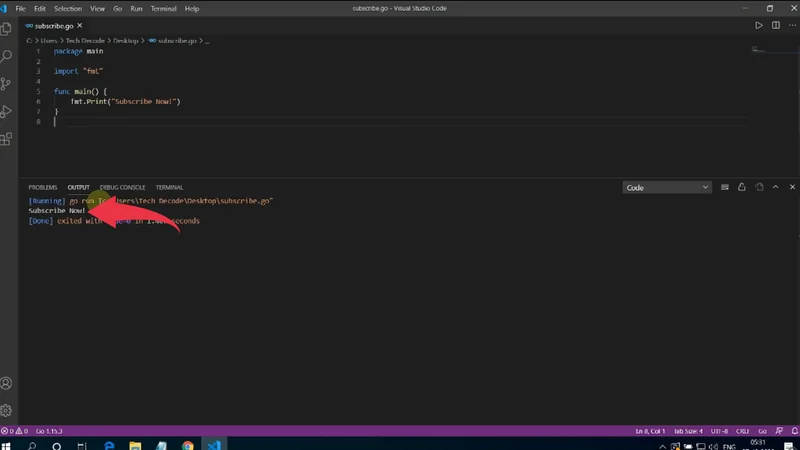Screen dimensions: 800x450
Task: Toggle the output scroll lock
Action: (742, 187)
